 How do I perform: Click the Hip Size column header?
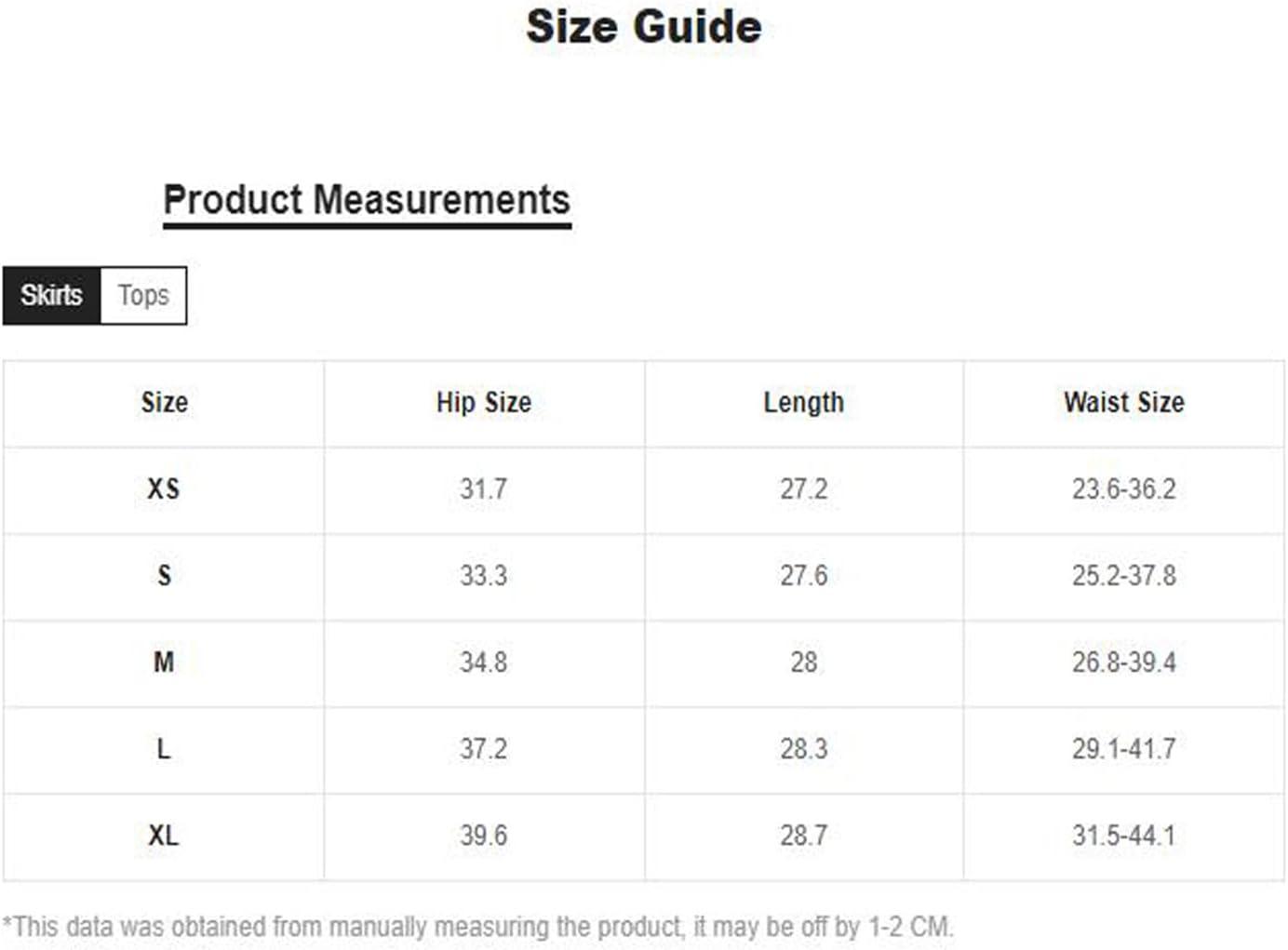tap(484, 403)
